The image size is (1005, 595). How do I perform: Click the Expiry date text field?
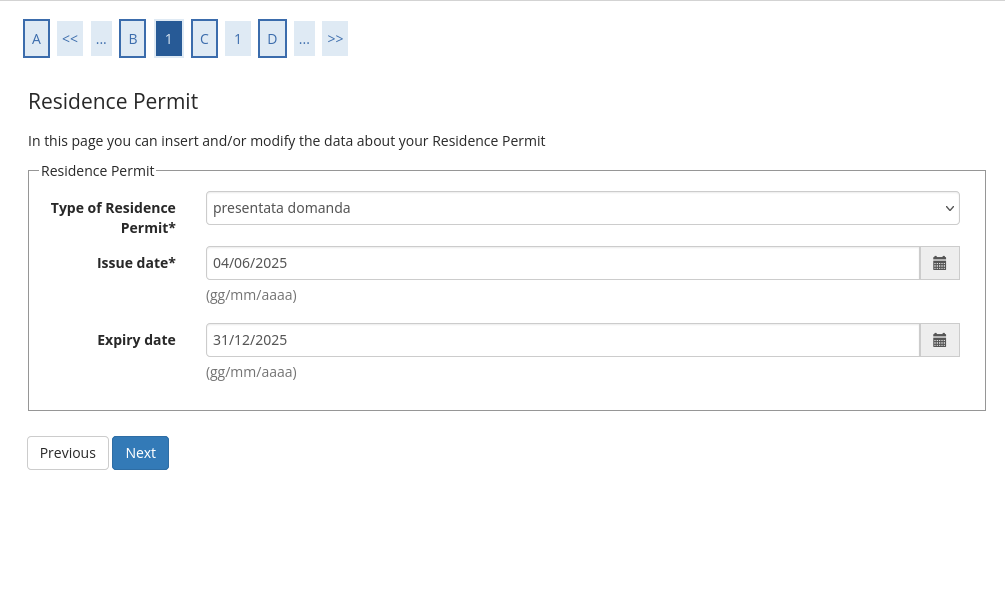click(562, 340)
